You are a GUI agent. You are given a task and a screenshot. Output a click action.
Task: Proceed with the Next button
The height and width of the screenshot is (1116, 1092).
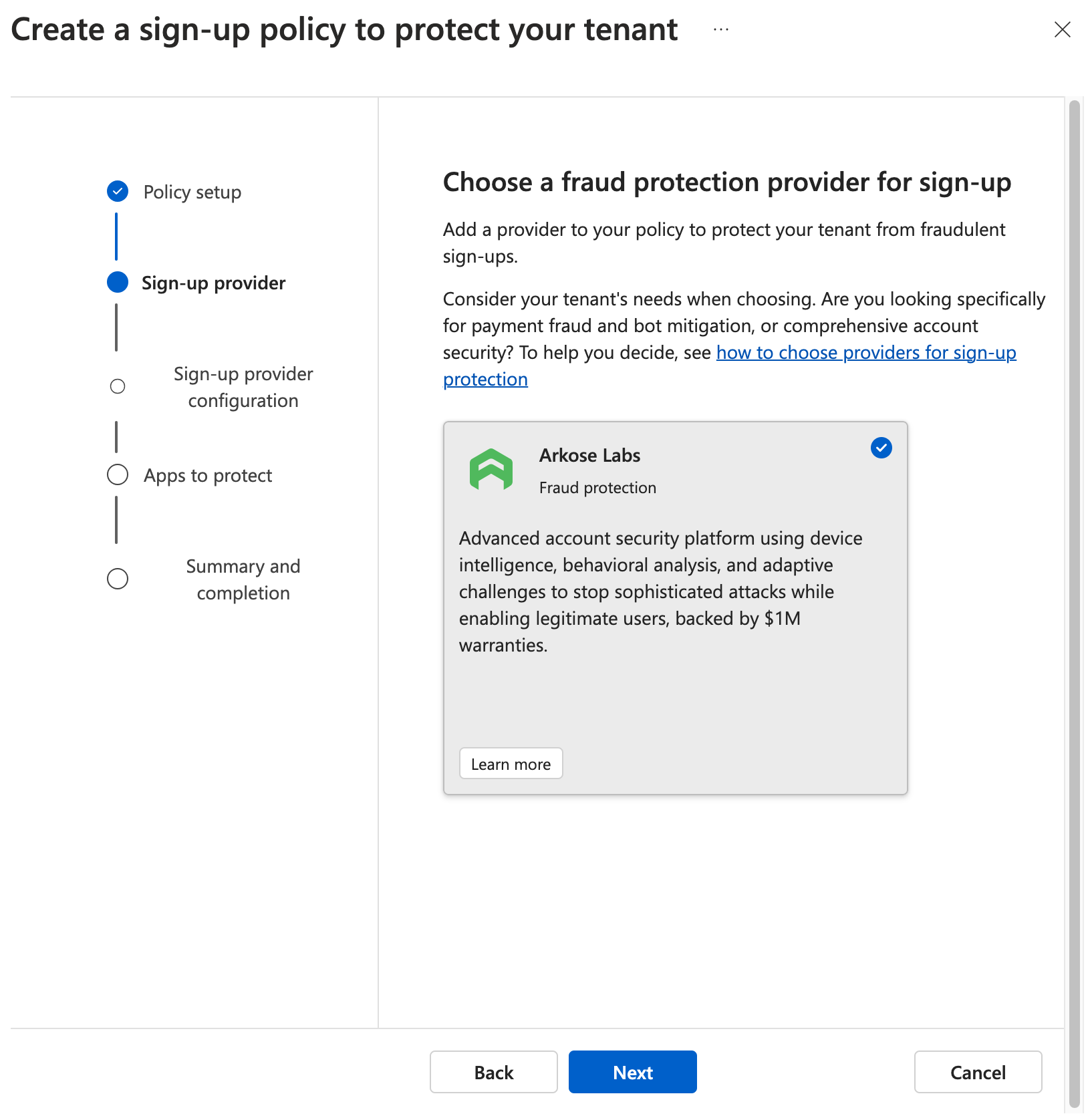[x=632, y=1072]
